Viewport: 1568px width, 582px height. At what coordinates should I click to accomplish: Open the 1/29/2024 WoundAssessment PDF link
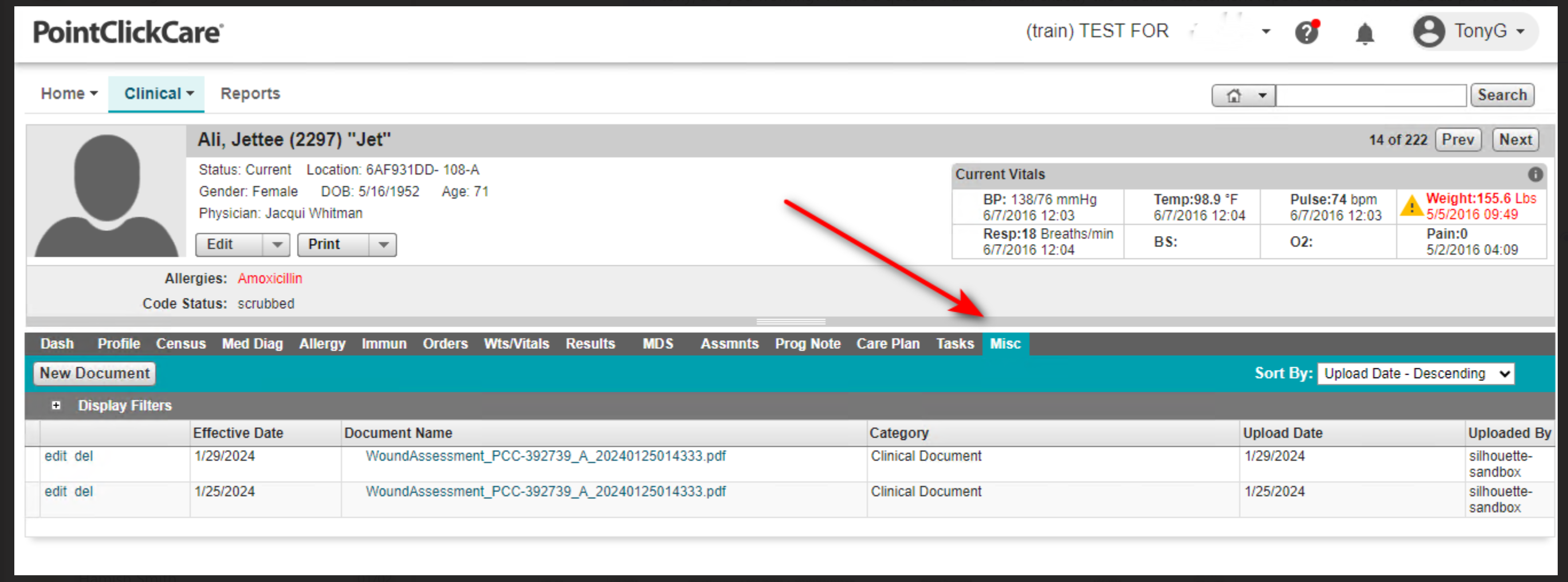tap(545, 456)
